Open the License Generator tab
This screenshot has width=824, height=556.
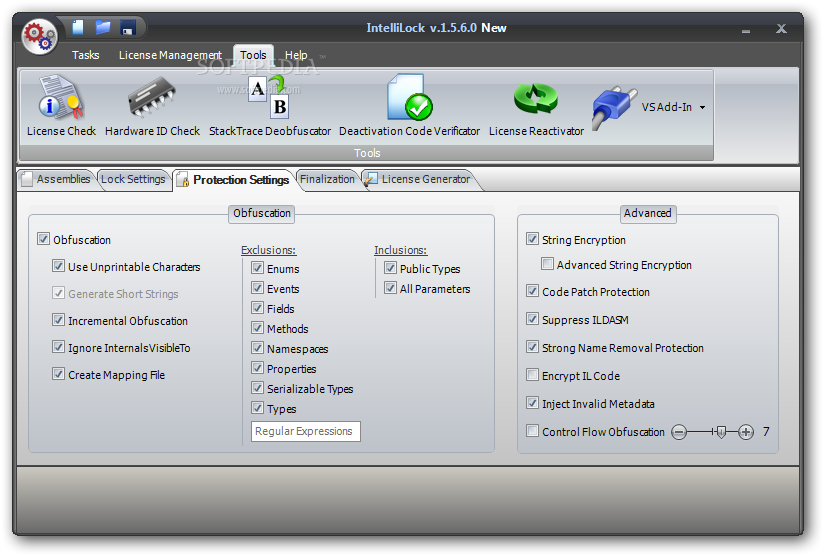point(419,179)
